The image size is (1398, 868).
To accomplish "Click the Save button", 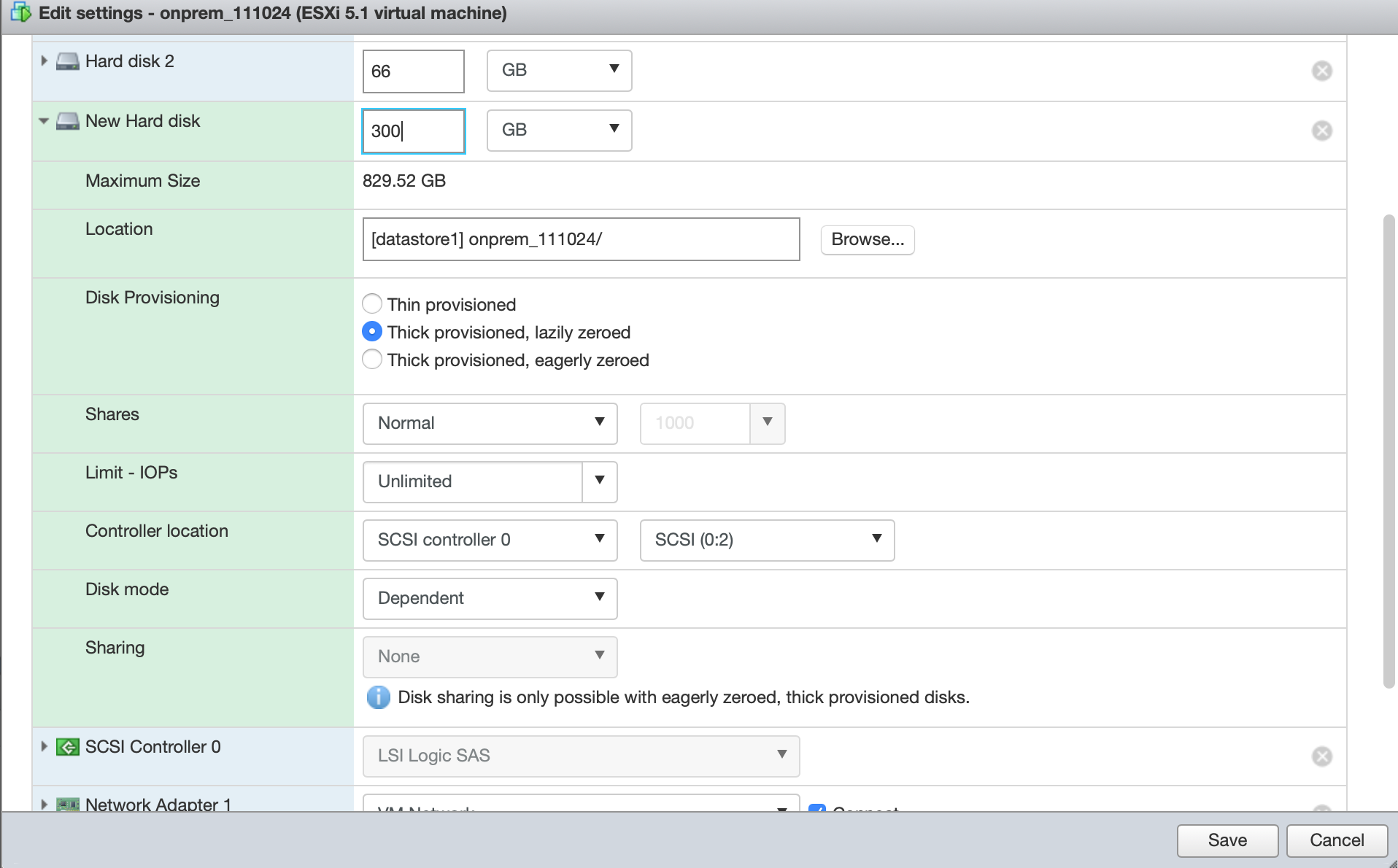I will tap(1227, 840).
